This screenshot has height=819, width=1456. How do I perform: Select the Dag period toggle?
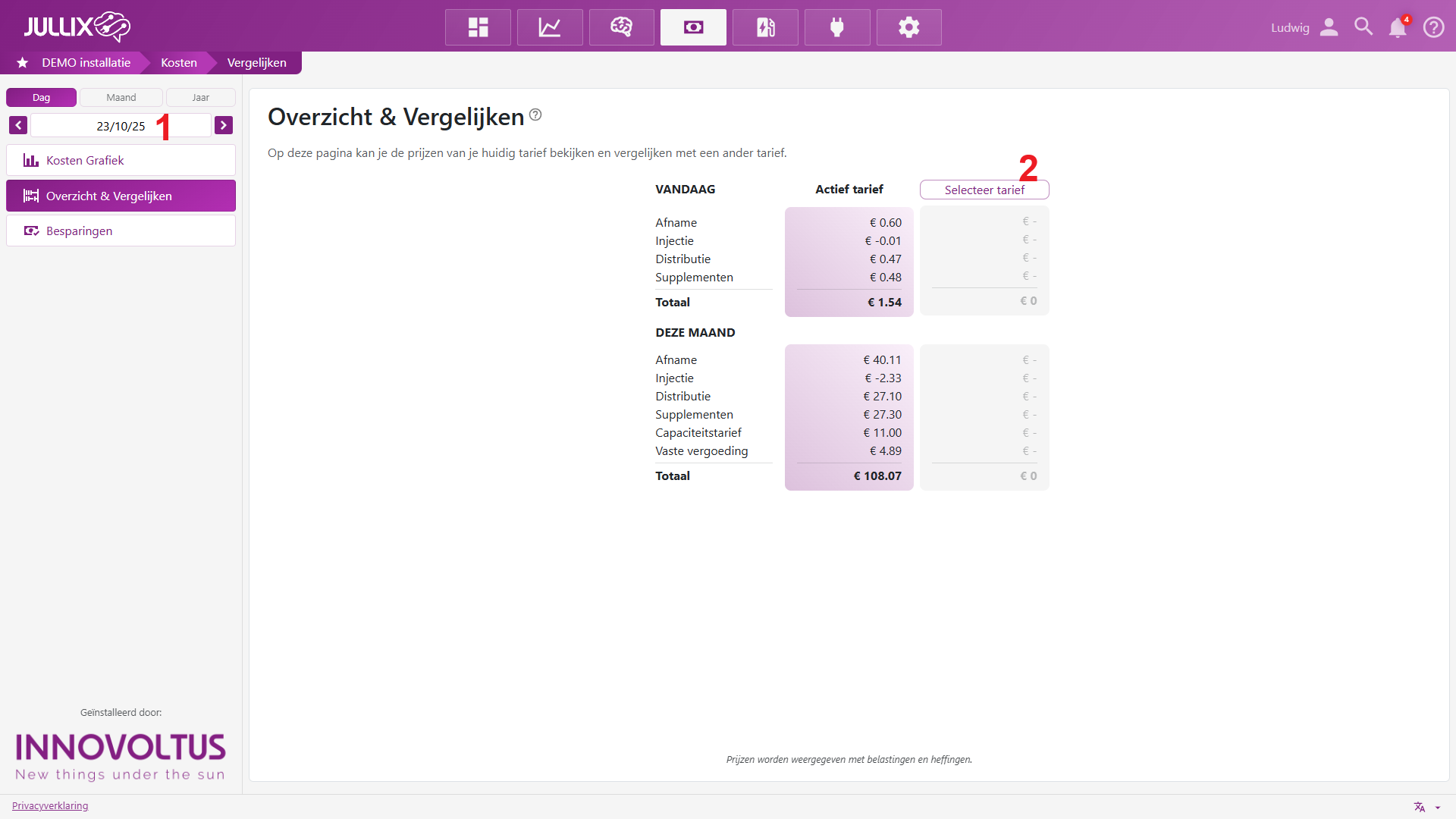[41, 97]
